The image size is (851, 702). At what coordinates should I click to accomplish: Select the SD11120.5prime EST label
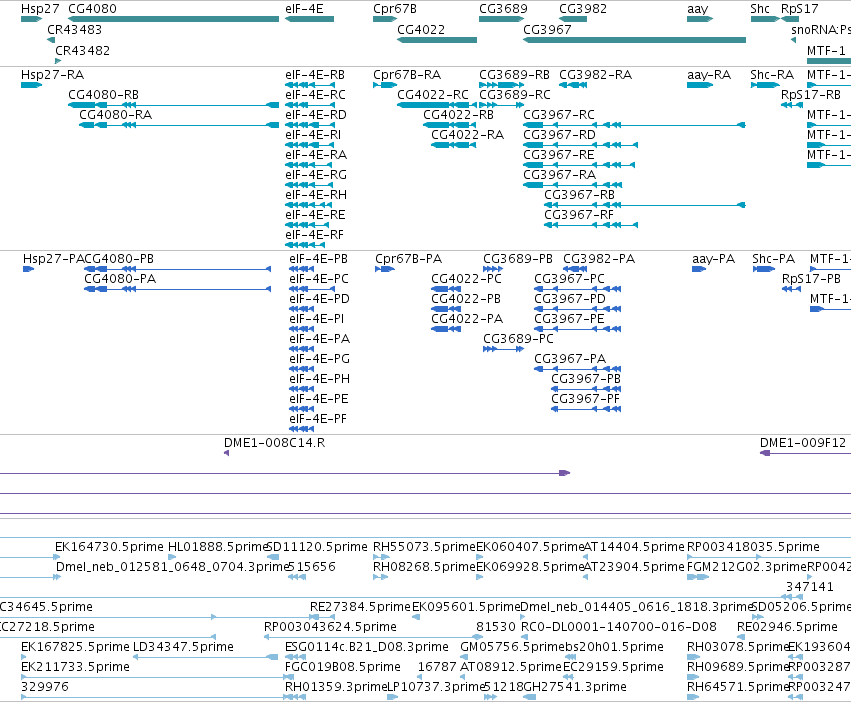point(316,546)
